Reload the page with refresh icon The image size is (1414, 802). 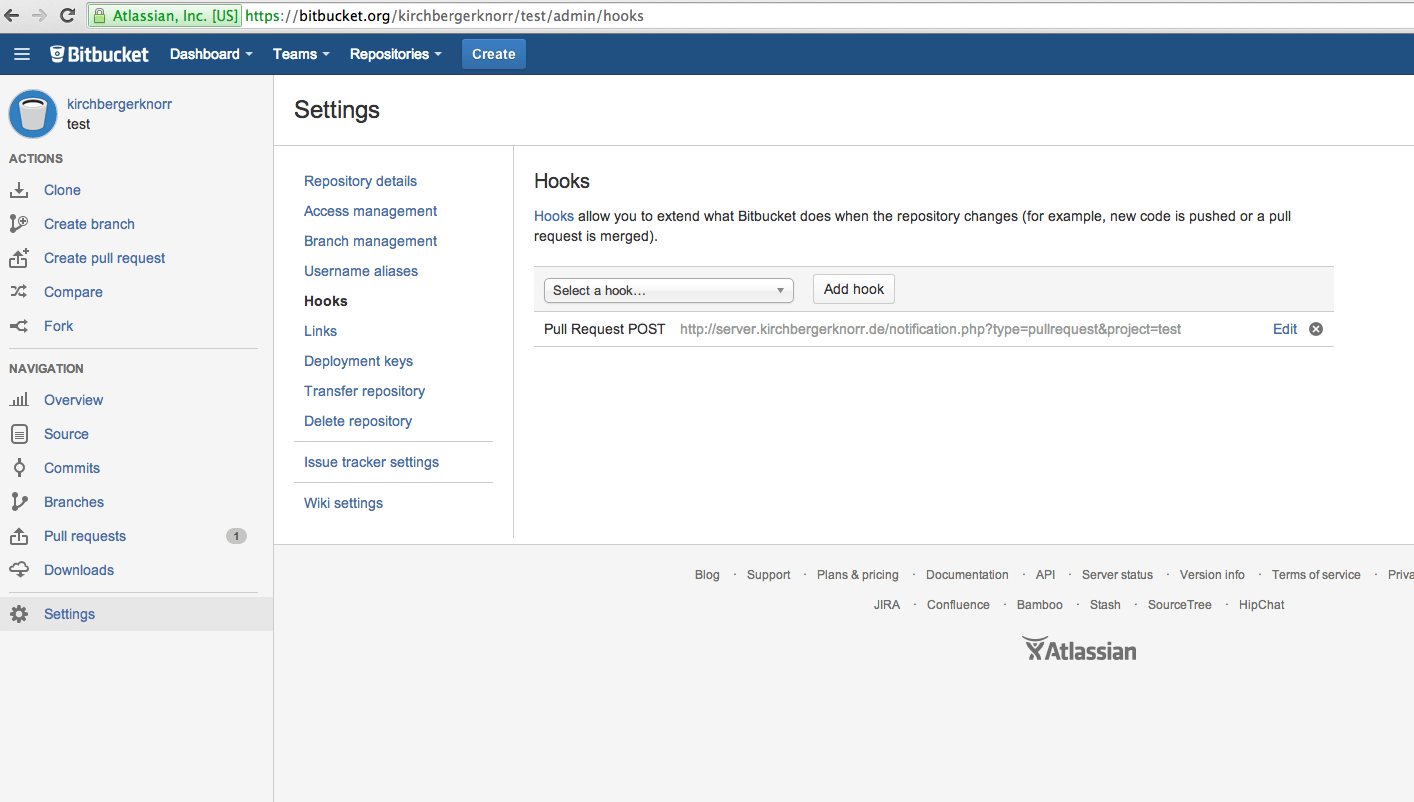(67, 15)
